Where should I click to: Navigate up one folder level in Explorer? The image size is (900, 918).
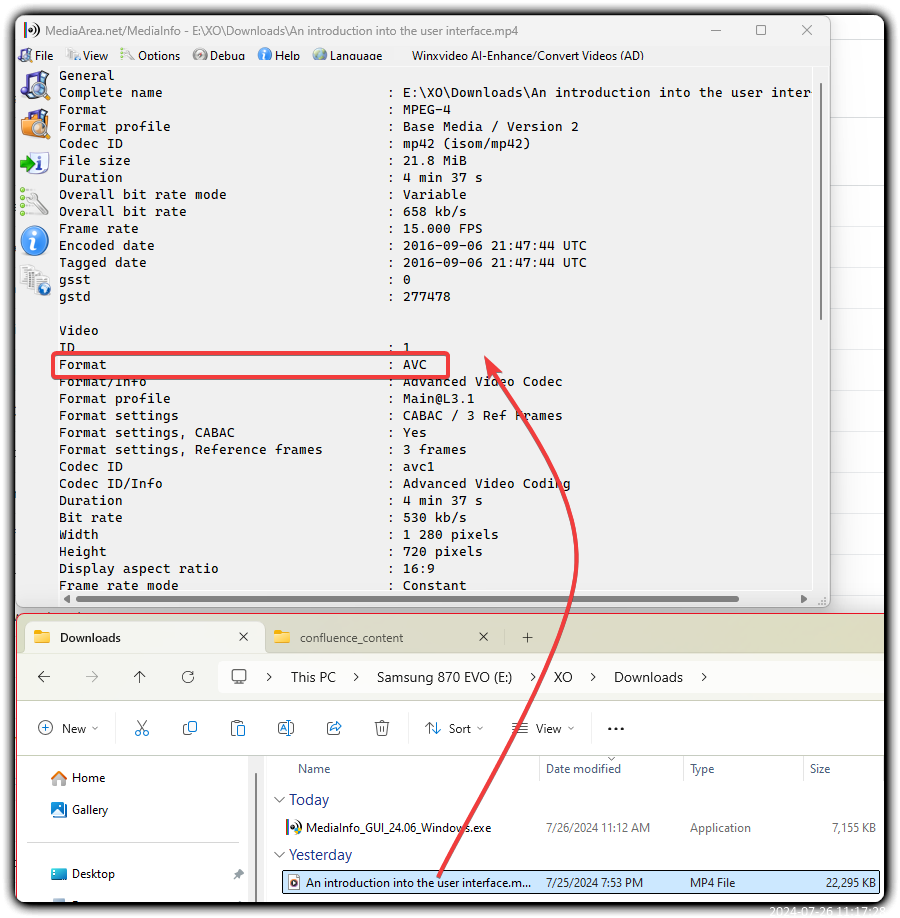139,677
